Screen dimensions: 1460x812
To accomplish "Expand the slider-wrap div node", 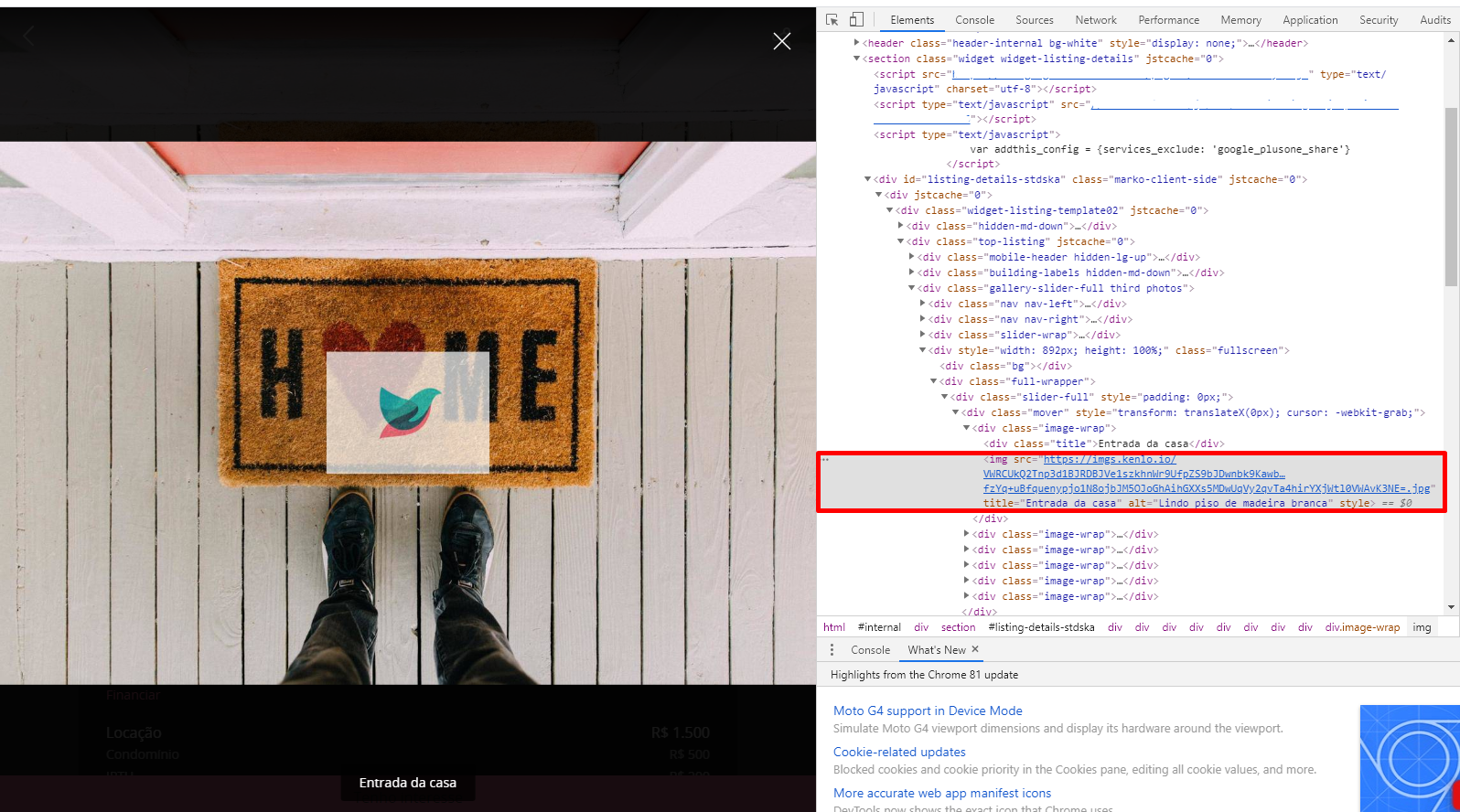I will [x=922, y=335].
